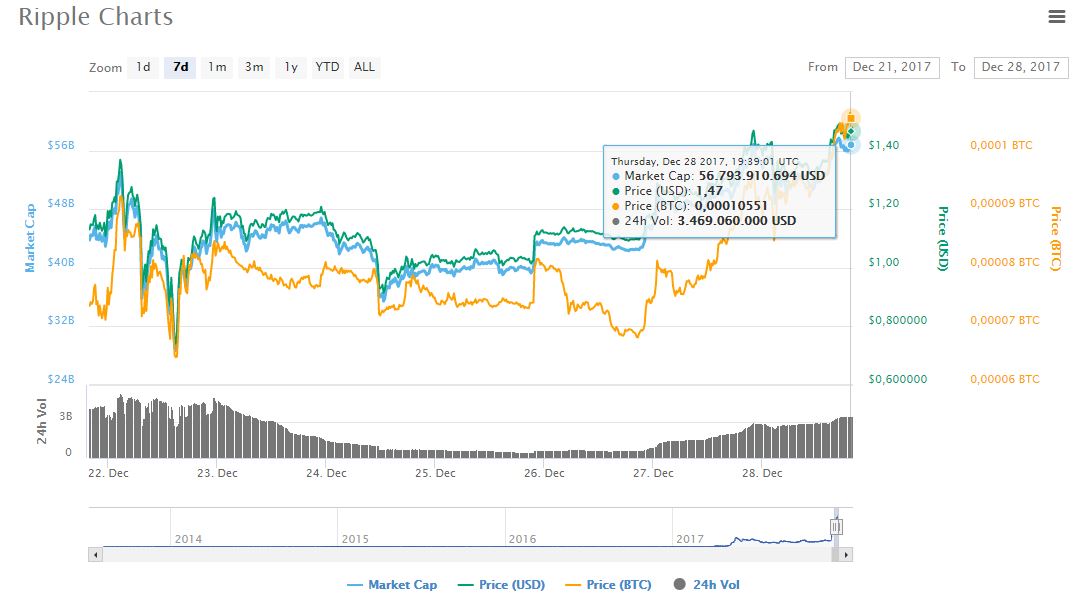Click the 27. Dec axis label
The image size is (1079, 601).
click(x=653, y=473)
